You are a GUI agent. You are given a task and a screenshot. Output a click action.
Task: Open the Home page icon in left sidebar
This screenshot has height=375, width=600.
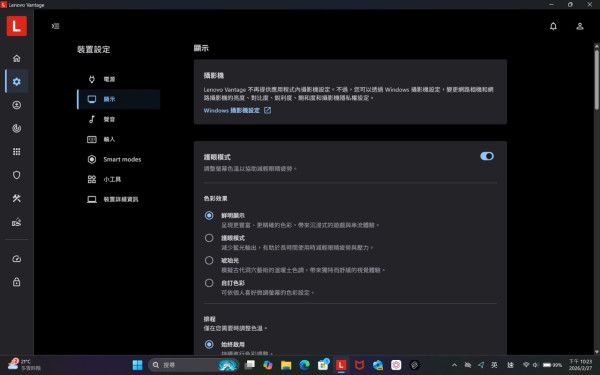click(16, 58)
